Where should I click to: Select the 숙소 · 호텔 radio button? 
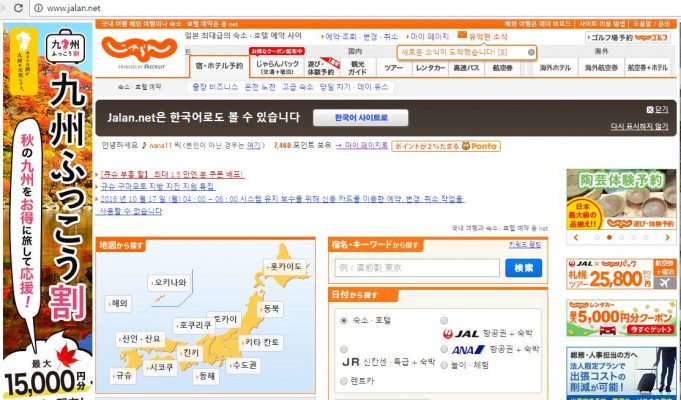[344, 321]
